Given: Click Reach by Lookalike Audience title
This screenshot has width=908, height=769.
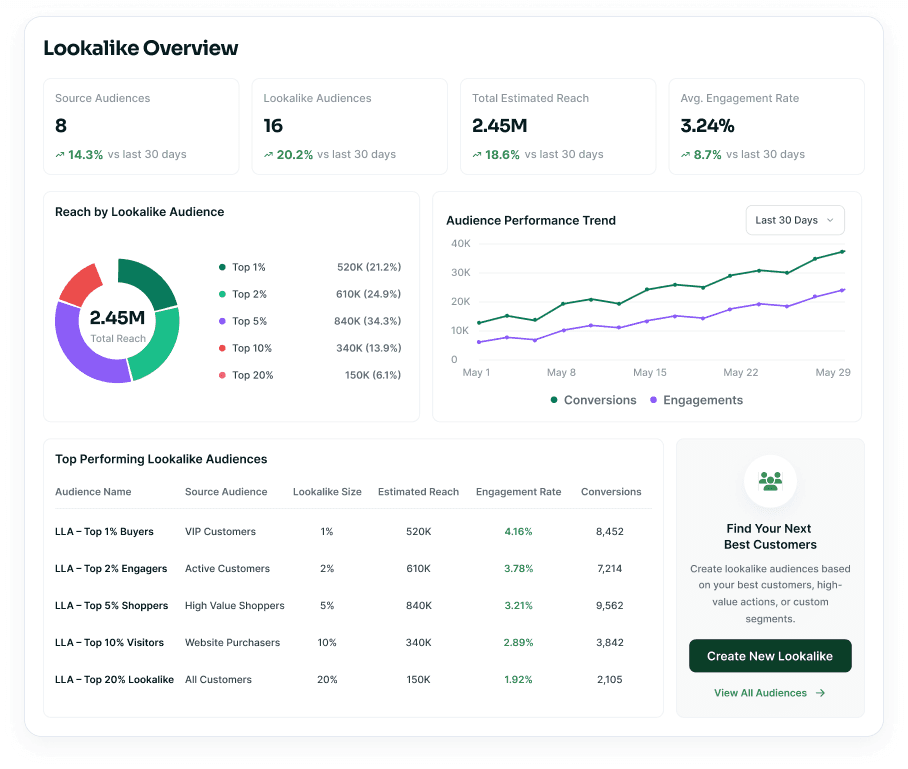Looking at the screenshot, I should click(140, 212).
